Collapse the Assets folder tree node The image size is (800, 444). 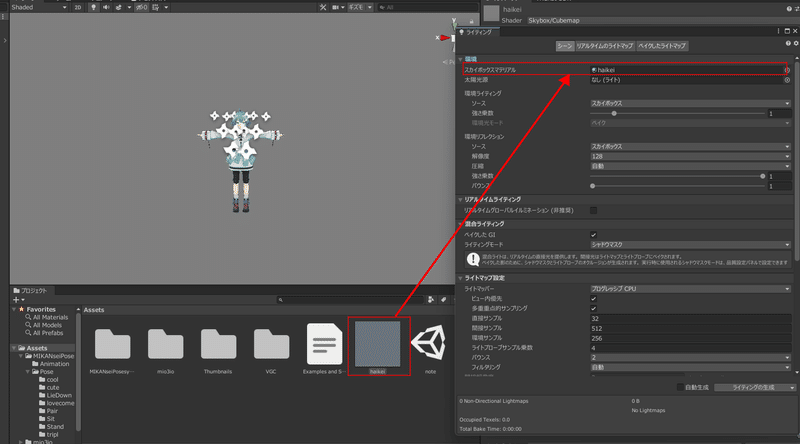[x=14, y=348]
